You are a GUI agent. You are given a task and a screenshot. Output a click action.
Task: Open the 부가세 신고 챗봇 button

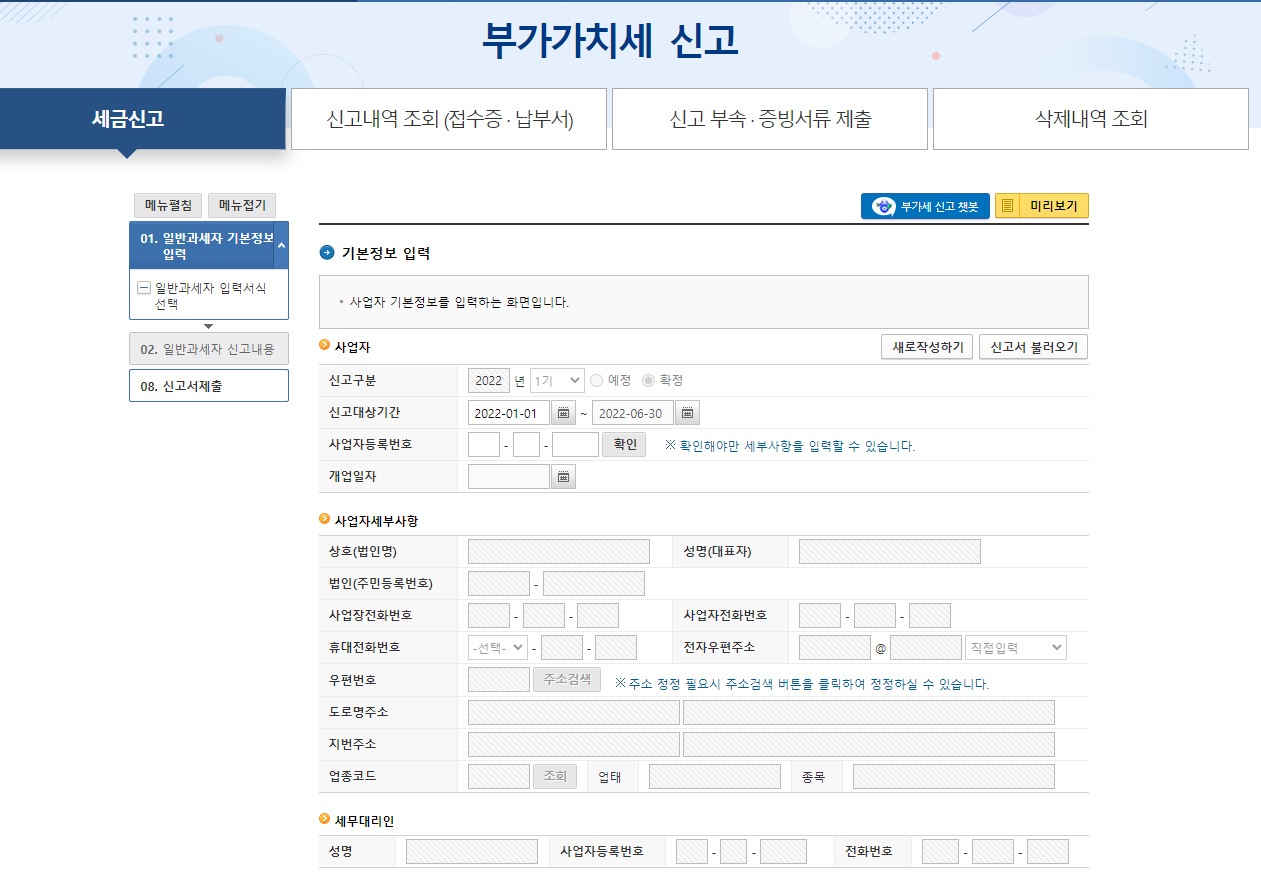click(x=925, y=206)
